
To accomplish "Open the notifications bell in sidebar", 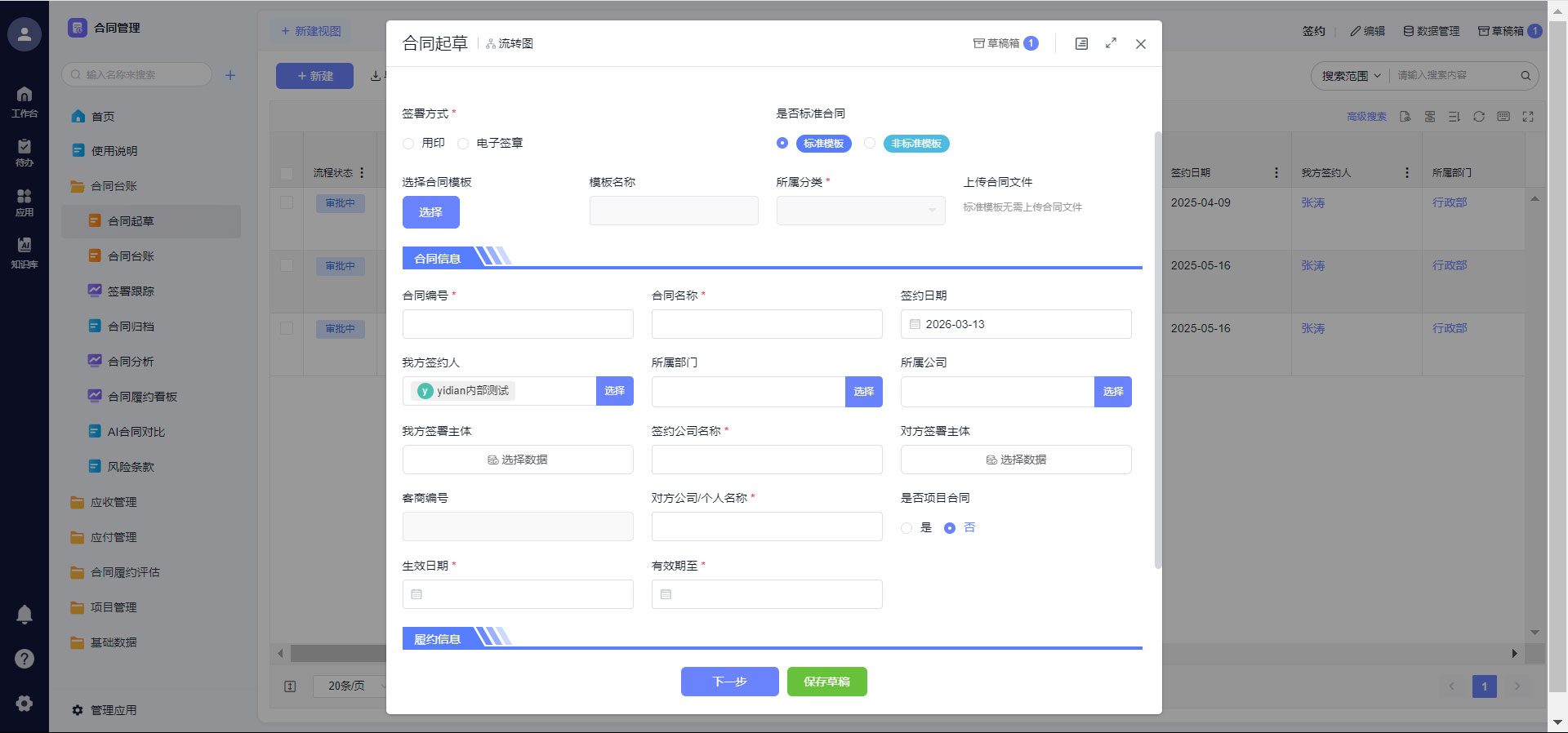I will [24, 615].
